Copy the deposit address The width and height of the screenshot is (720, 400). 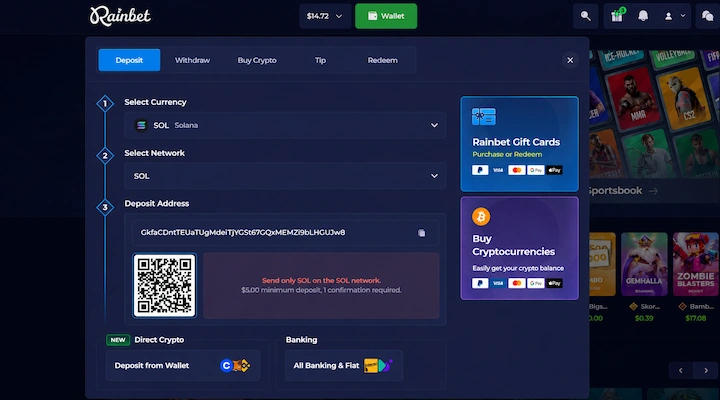421,233
